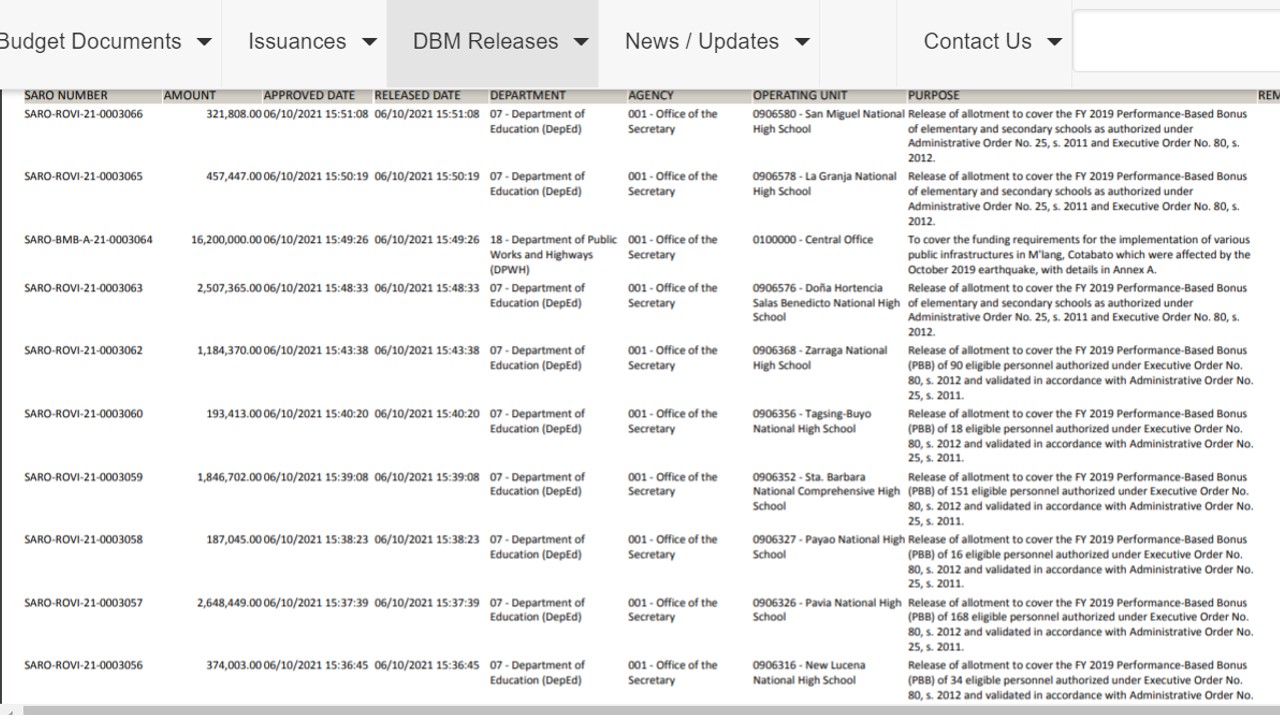Select SARO-ROVI-21-0003062 entry
This screenshot has width=1280, height=720.
(x=83, y=351)
